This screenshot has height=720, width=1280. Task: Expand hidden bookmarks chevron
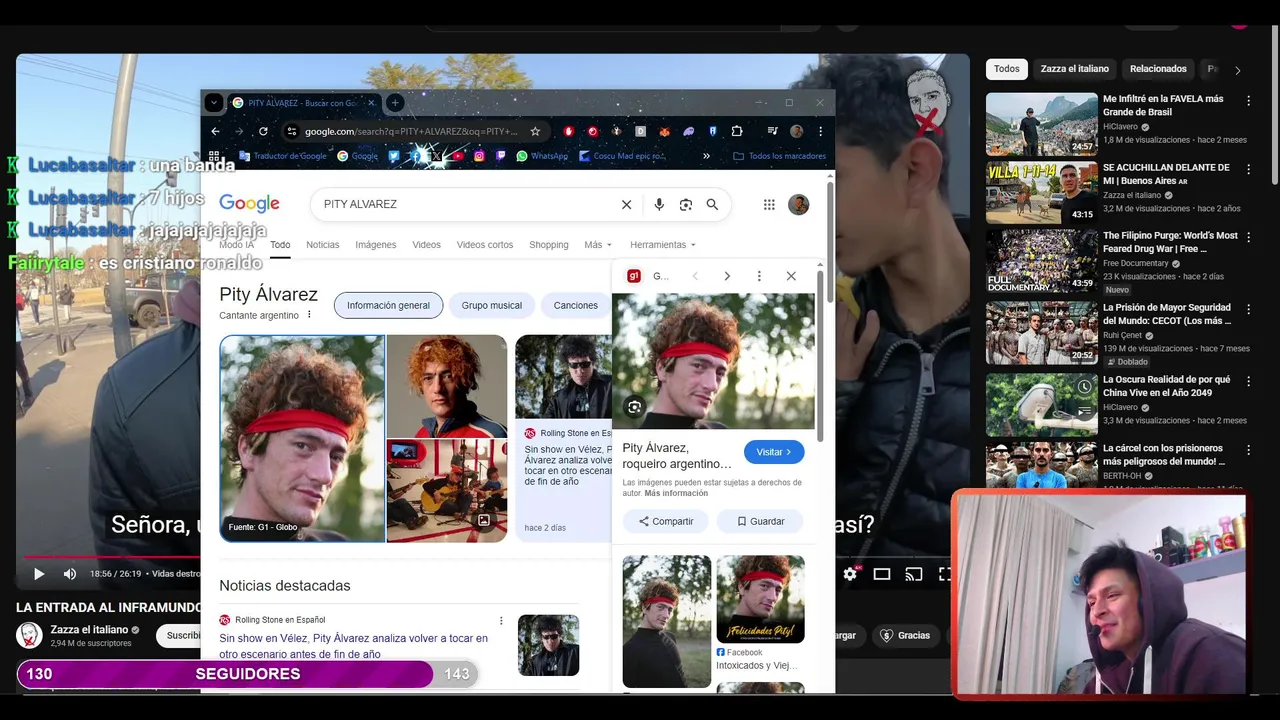coord(706,156)
